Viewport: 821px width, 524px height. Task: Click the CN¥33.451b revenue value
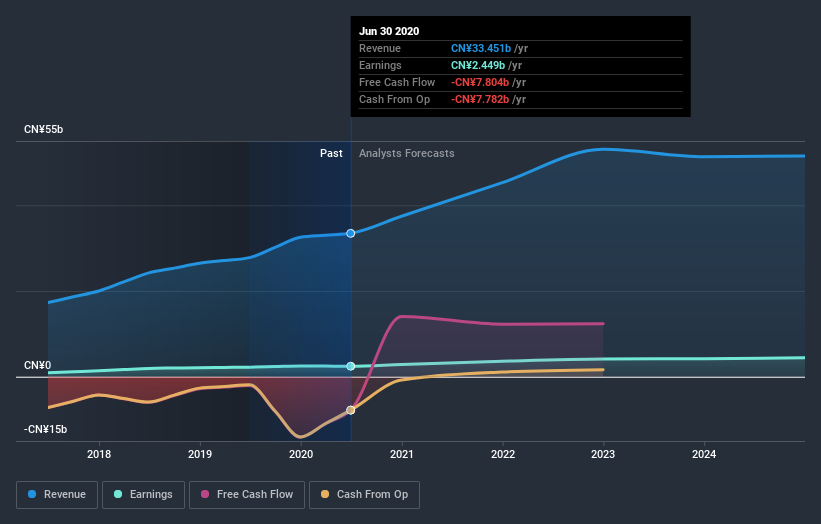(481, 48)
